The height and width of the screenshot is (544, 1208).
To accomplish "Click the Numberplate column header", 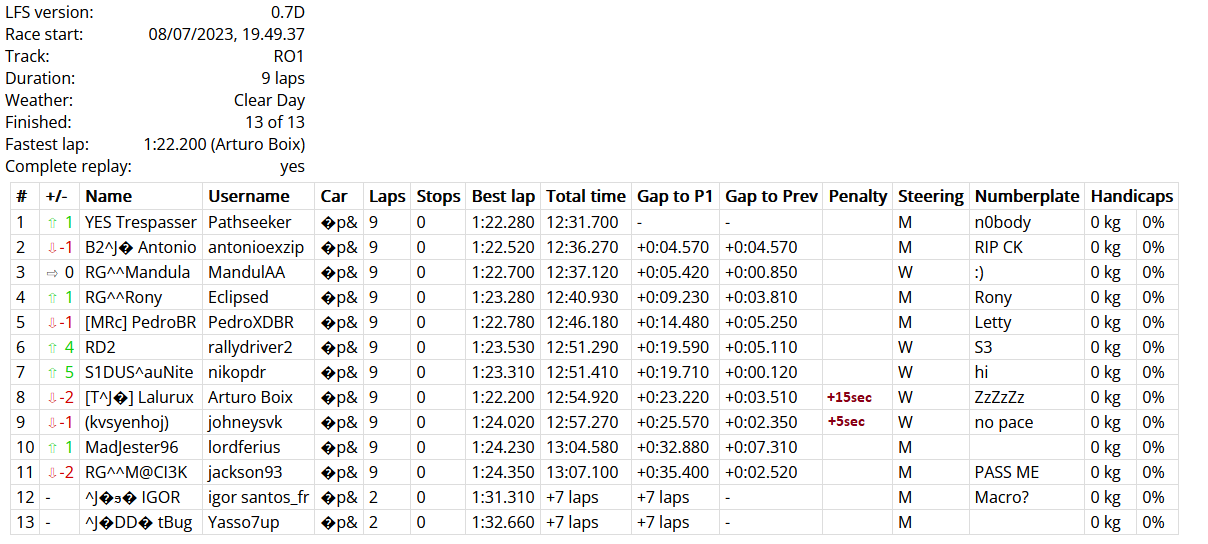I will [x=1027, y=196].
